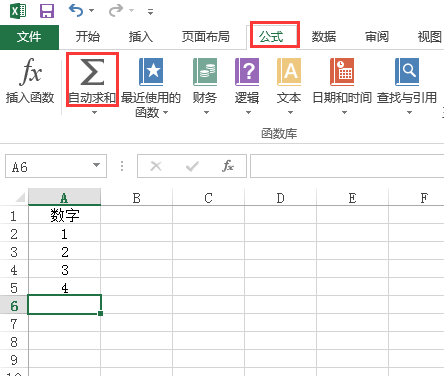Click cell A1 containing 数字
Image resolution: width=444 pixels, height=376 pixels.
tap(65, 215)
